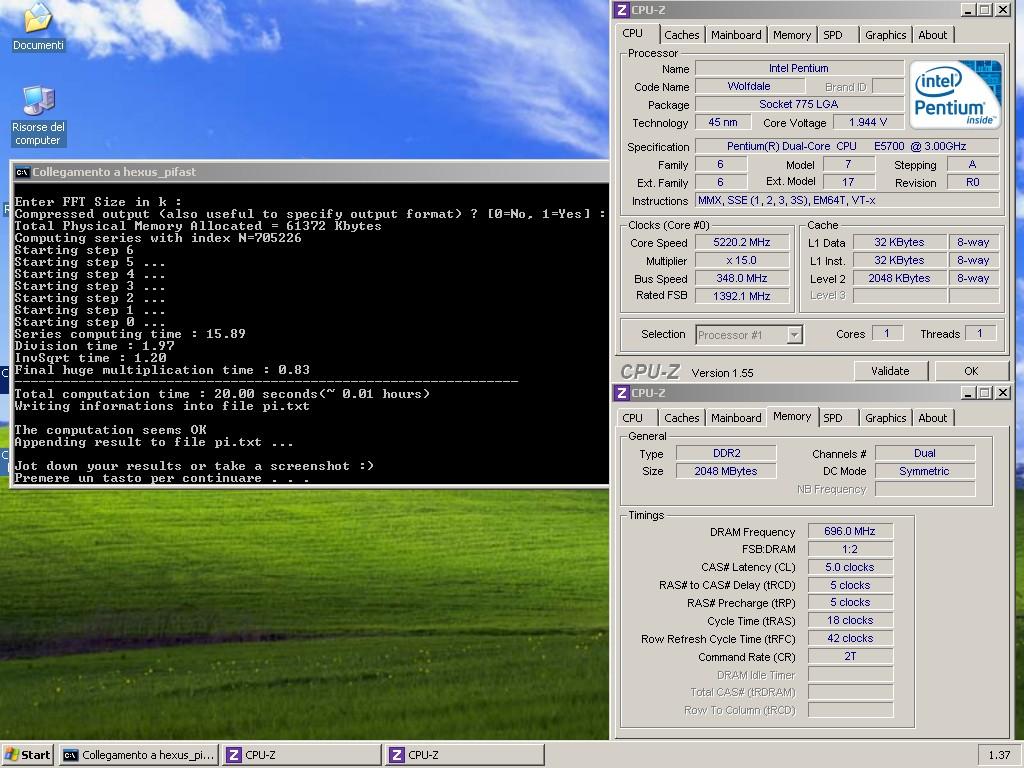Screen dimensions: 1024x768
Task: Click the Ext. Model value 17
Action: pyautogui.click(x=848, y=182)
